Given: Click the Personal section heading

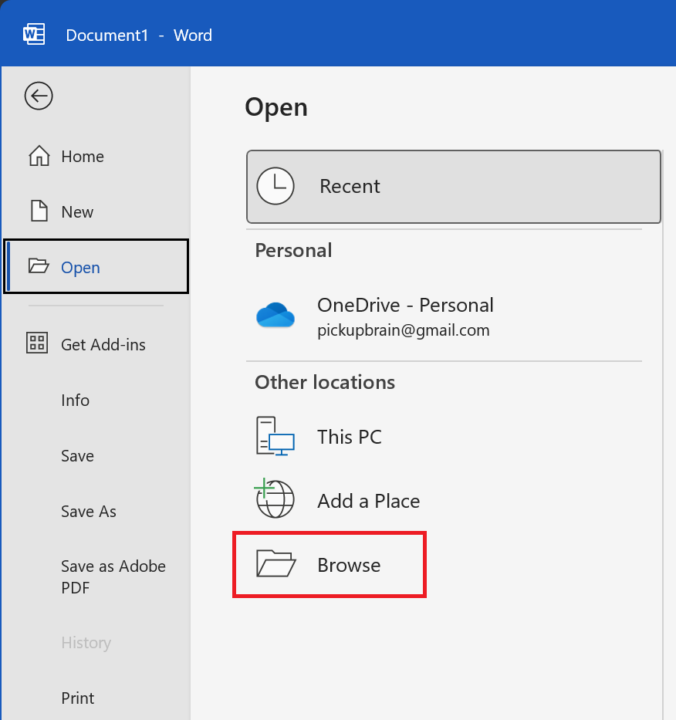Looking at the screenshot, I should pyautogui.click(x=293, y=251).
